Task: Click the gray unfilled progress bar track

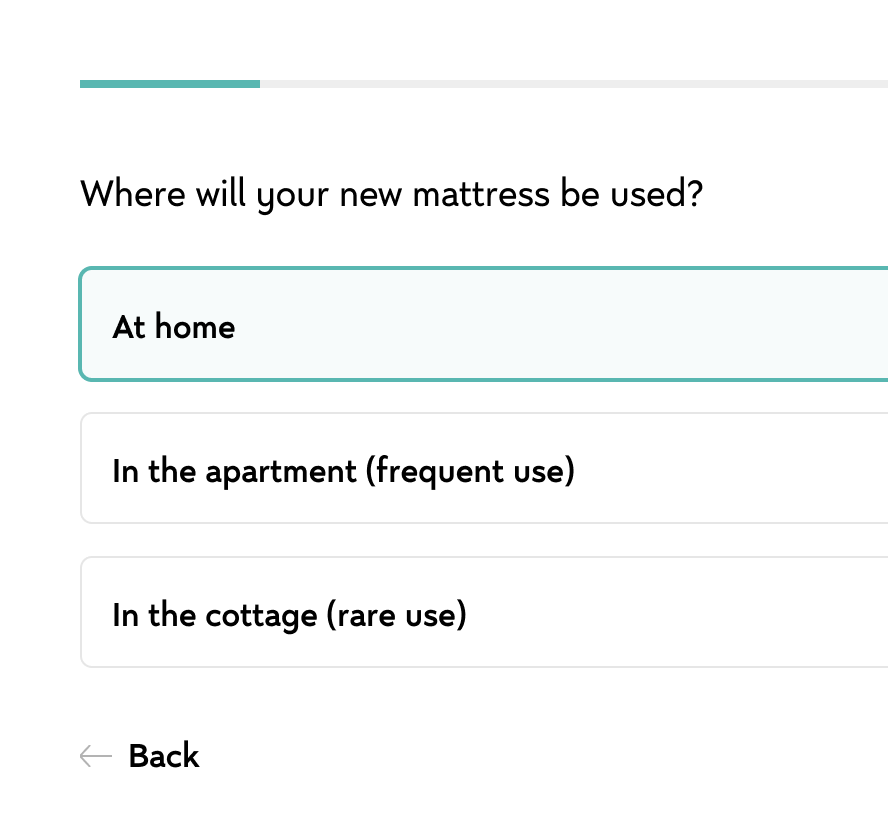Action: (x=570, y=84)
